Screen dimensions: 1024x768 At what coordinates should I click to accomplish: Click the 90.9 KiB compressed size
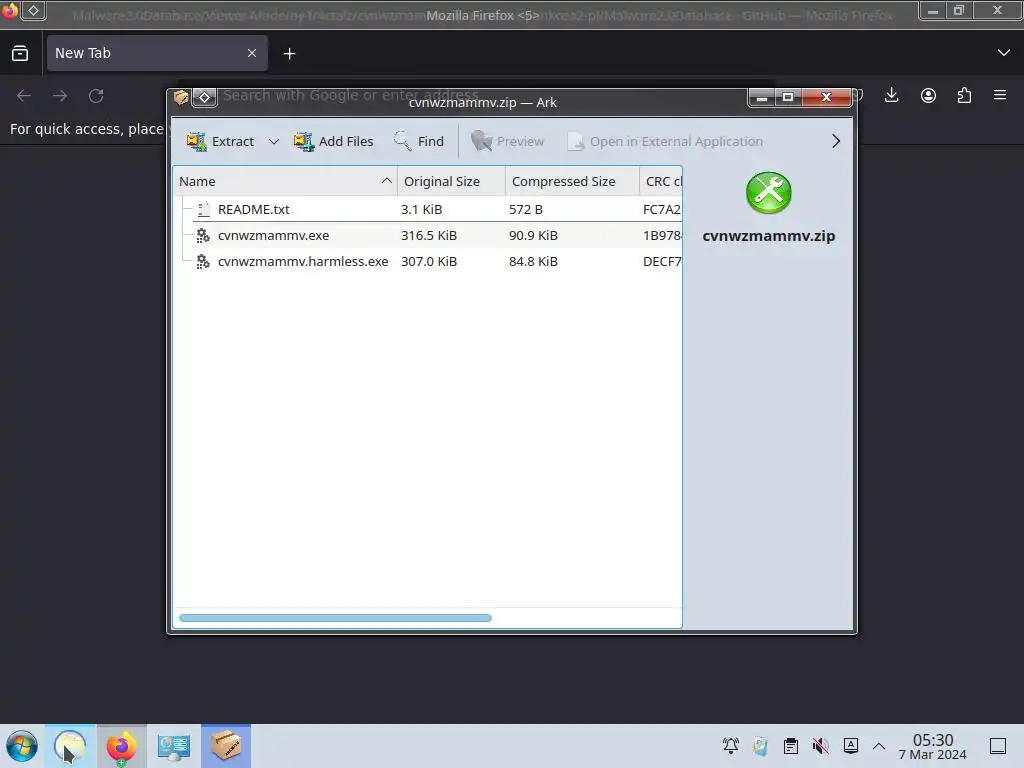[x=533, y=235]
